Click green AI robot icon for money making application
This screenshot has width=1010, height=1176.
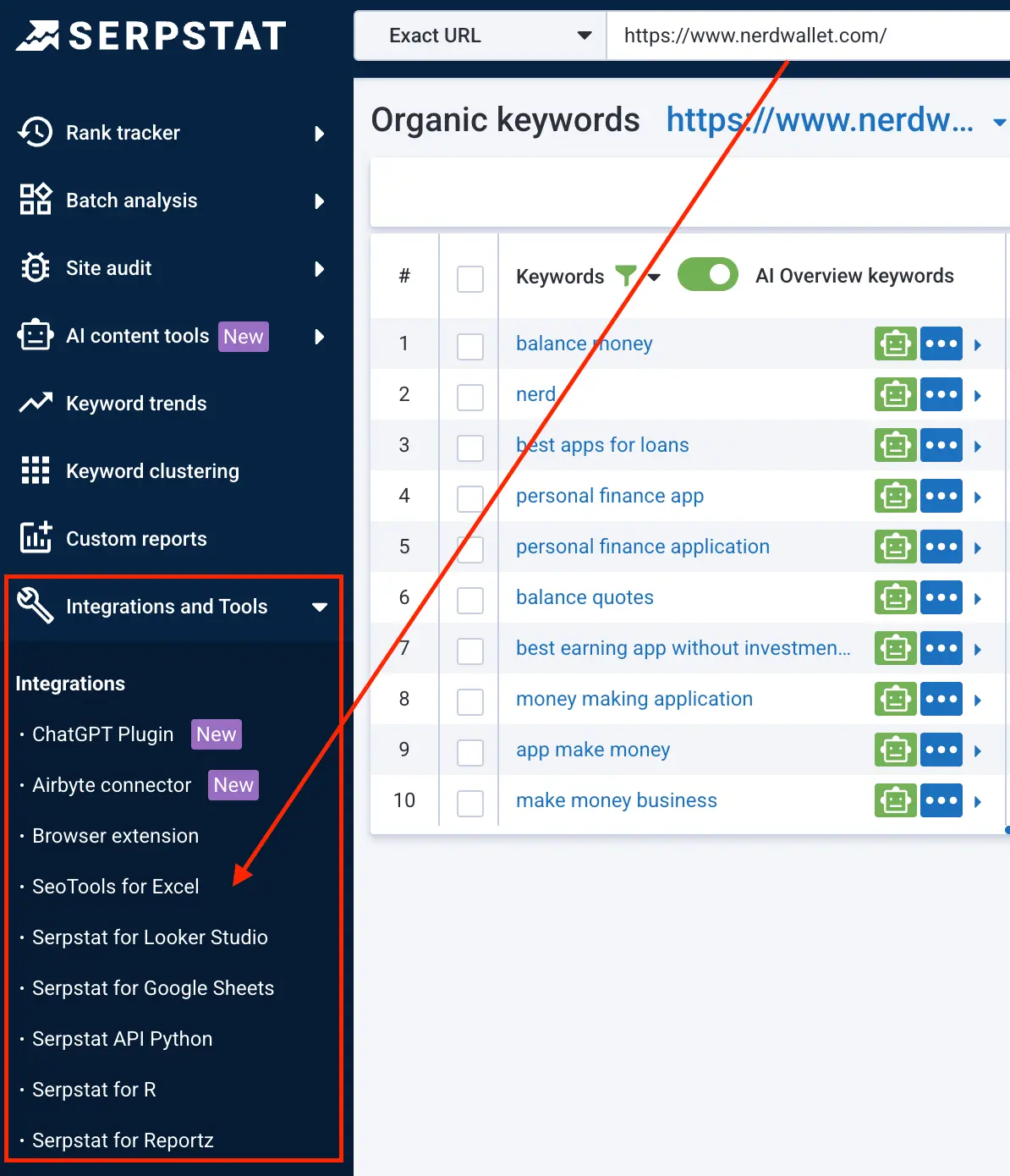895,699
